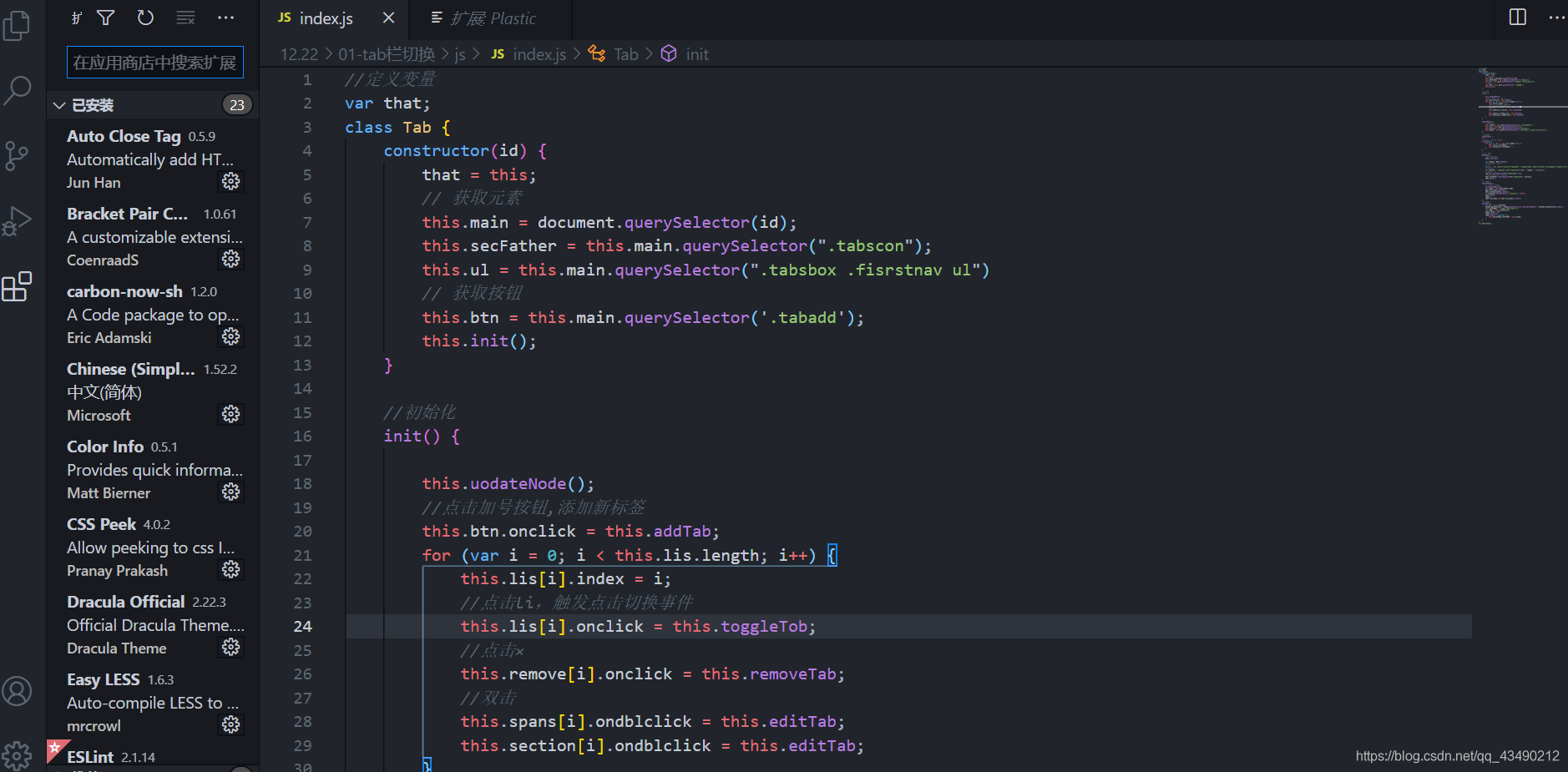1568x772 pixels.
Task: Open extensions panel more actions menu
Action: click(x=225, y=18)
